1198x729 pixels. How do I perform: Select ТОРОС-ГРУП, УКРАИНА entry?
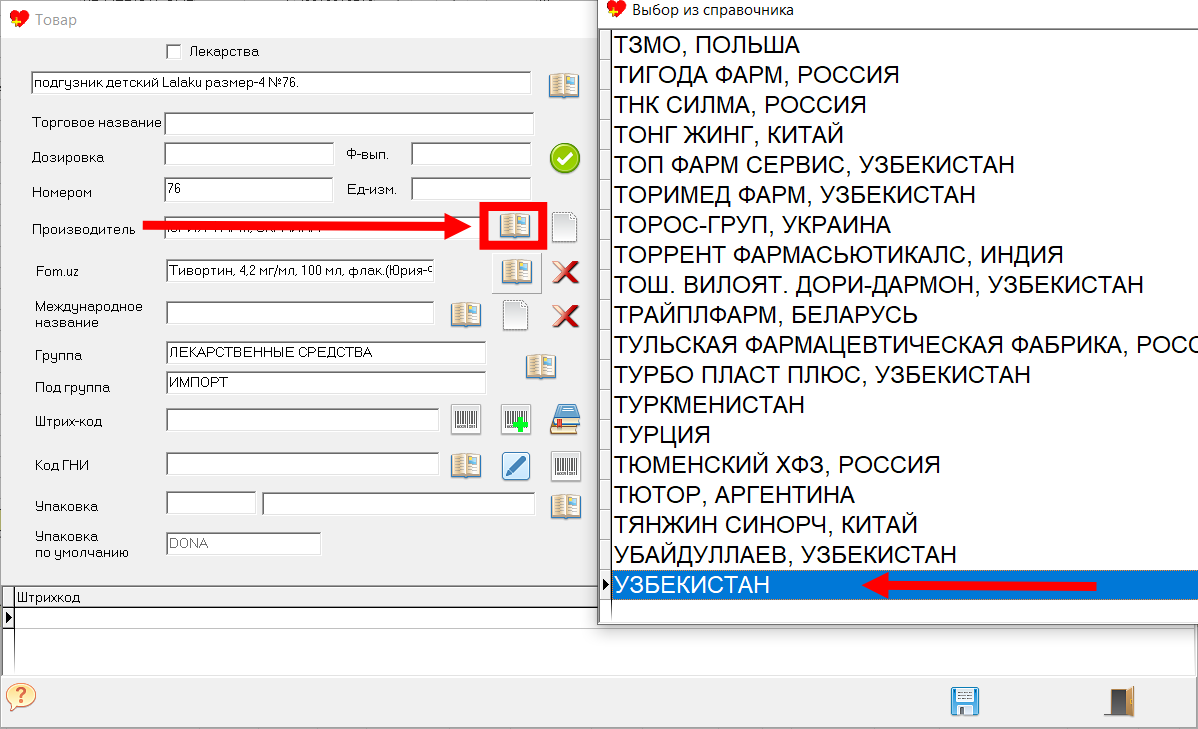click(x=905, y=225)
